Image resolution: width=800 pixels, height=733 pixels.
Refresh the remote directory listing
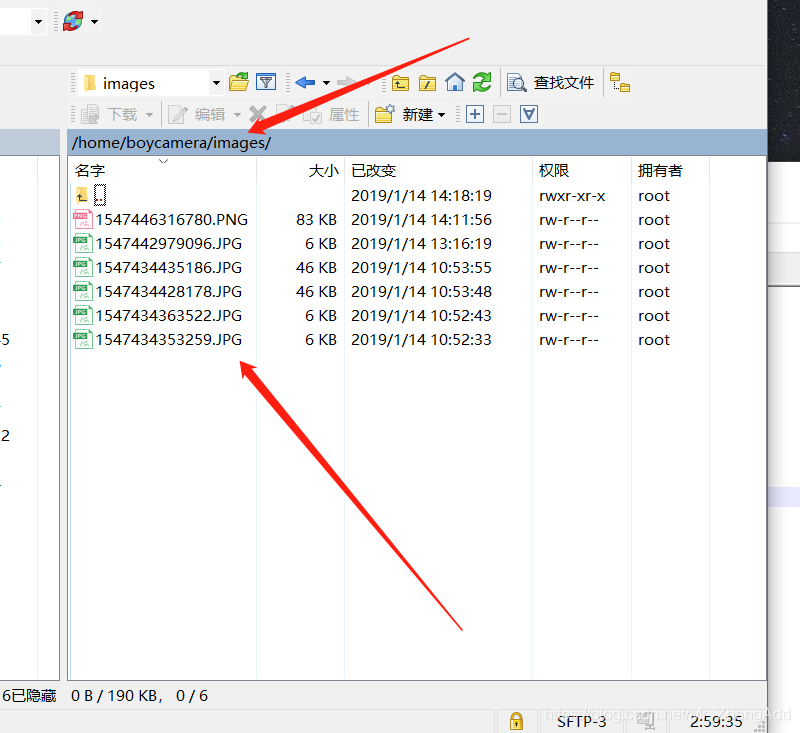(482, 82)
